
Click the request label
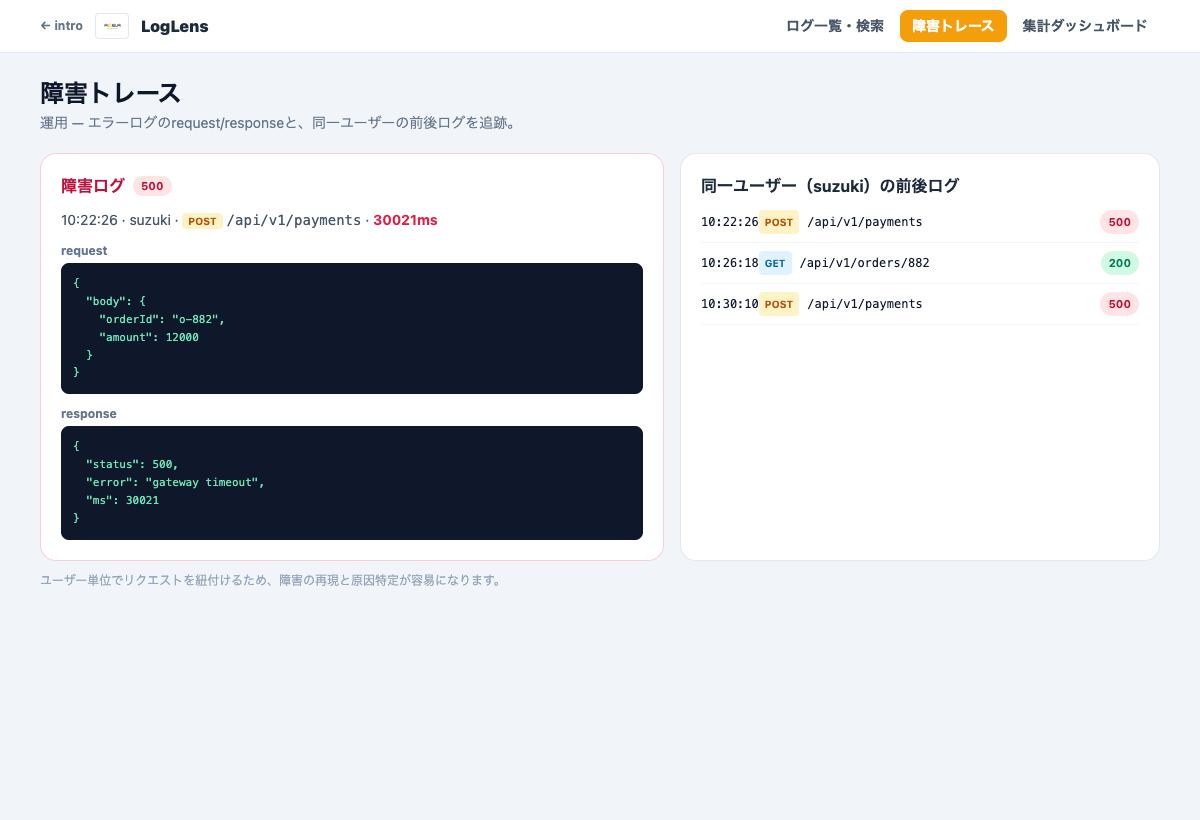(x=84, y=251)
